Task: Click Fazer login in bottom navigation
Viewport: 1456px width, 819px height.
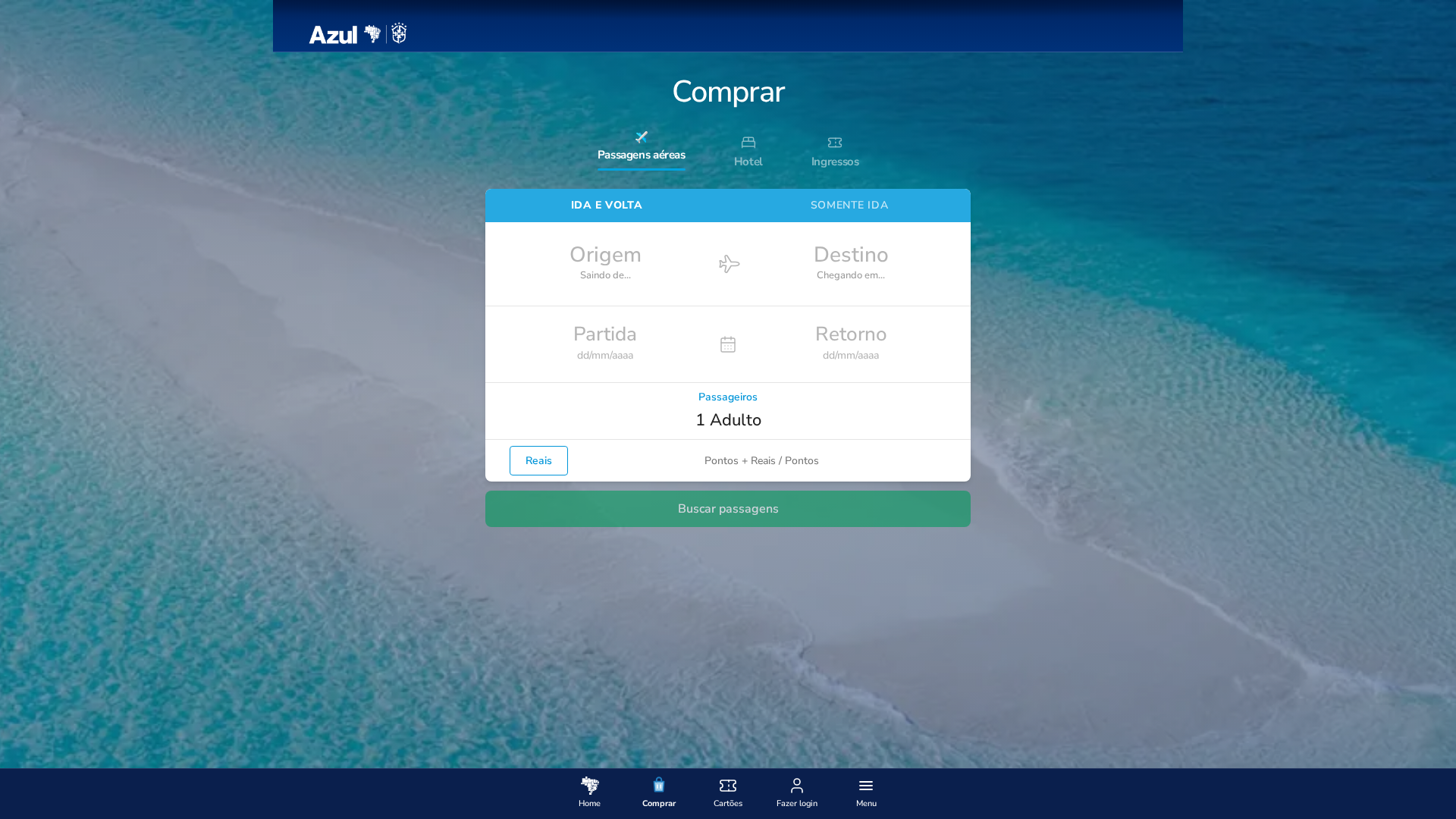Action: (797, 792)
